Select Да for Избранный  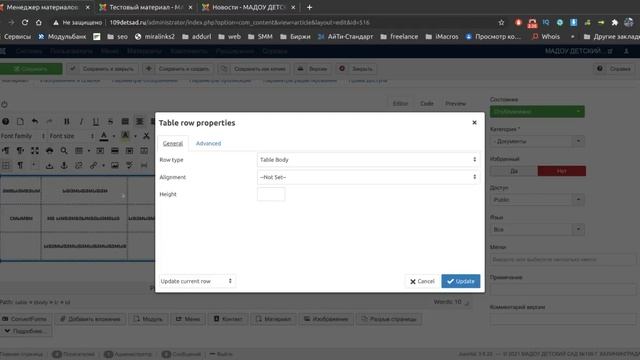tap(514, 171)
